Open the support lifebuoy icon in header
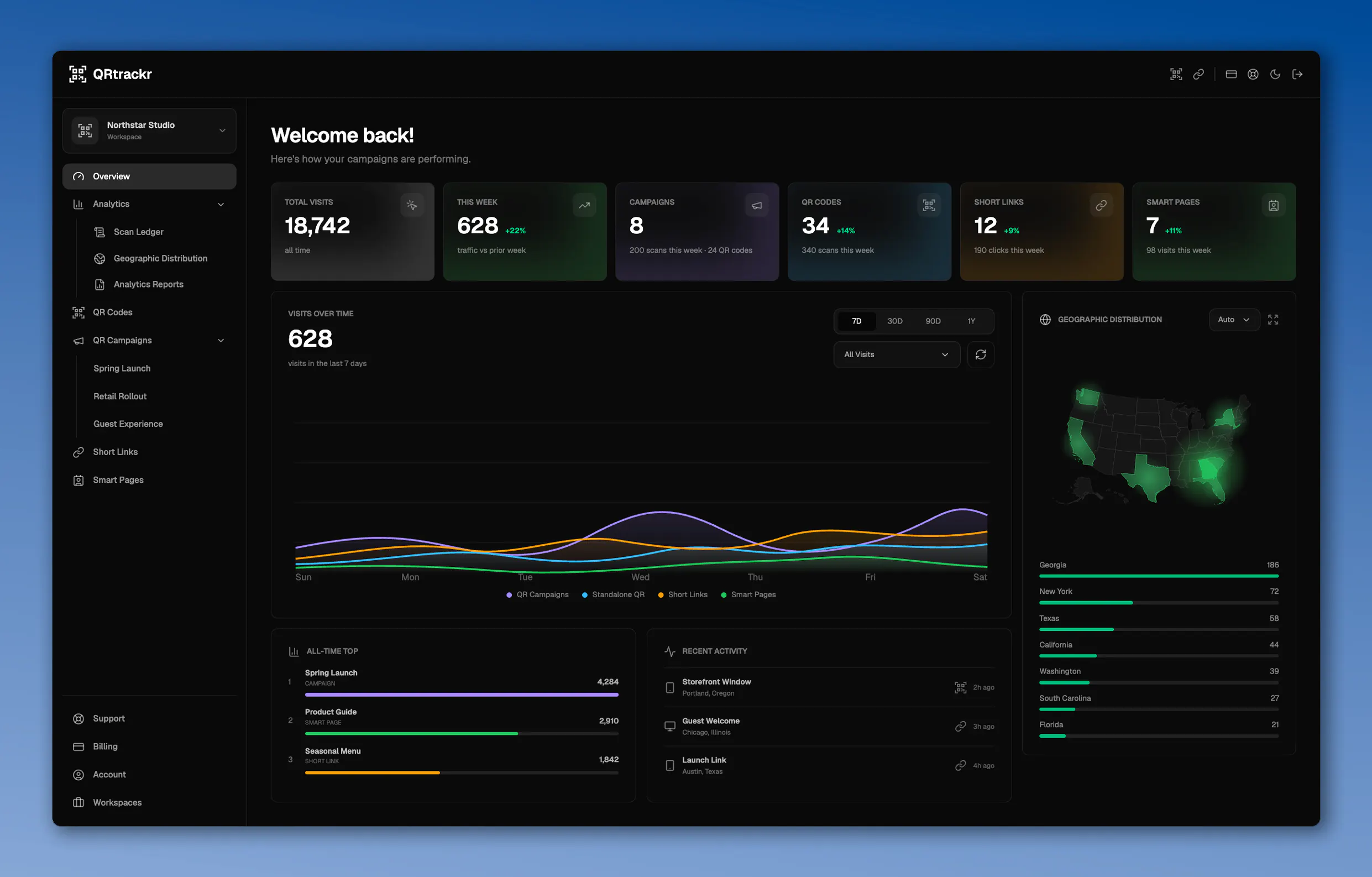The height and width of the screenshot is (877, 1372). point(1253,74)
